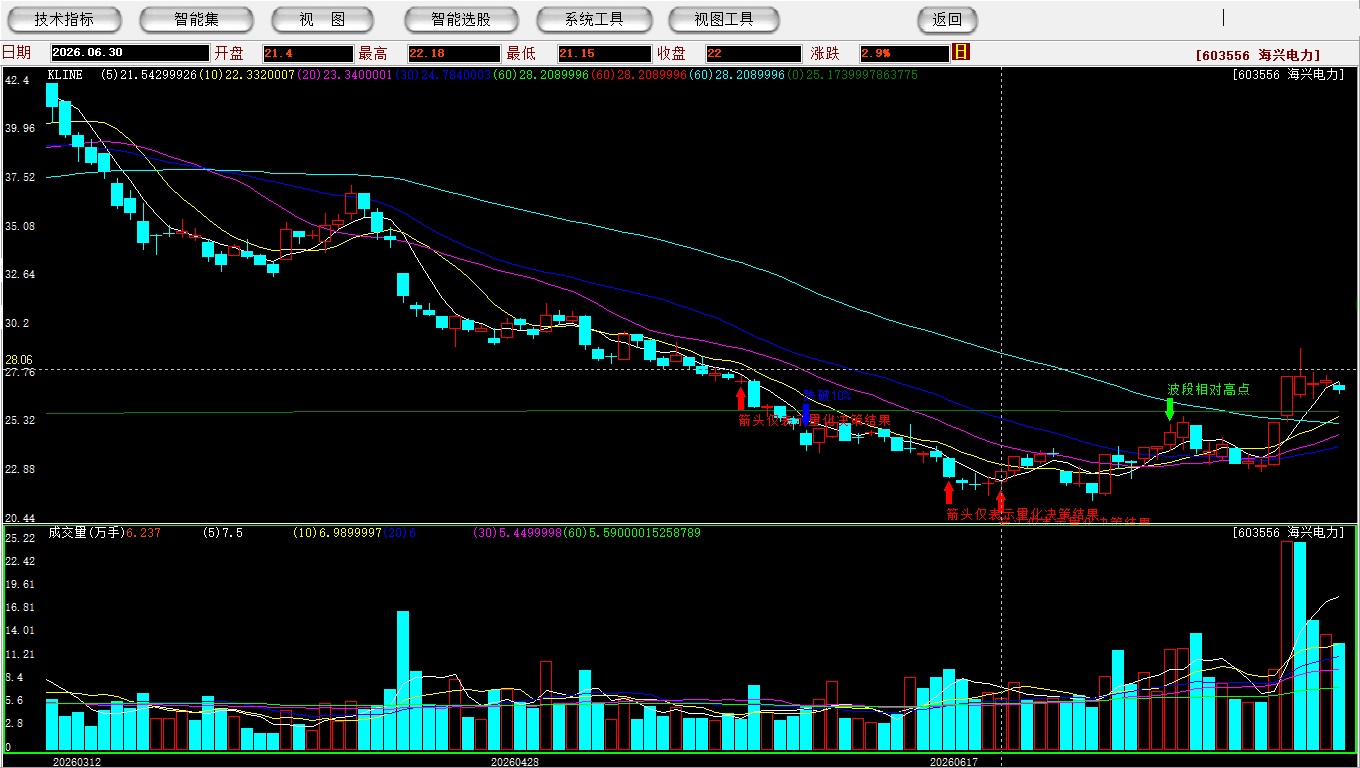Screen dimensions: 1360x768
Task: Click the (10)22.3320007 moving average legend
Action: 246,74
